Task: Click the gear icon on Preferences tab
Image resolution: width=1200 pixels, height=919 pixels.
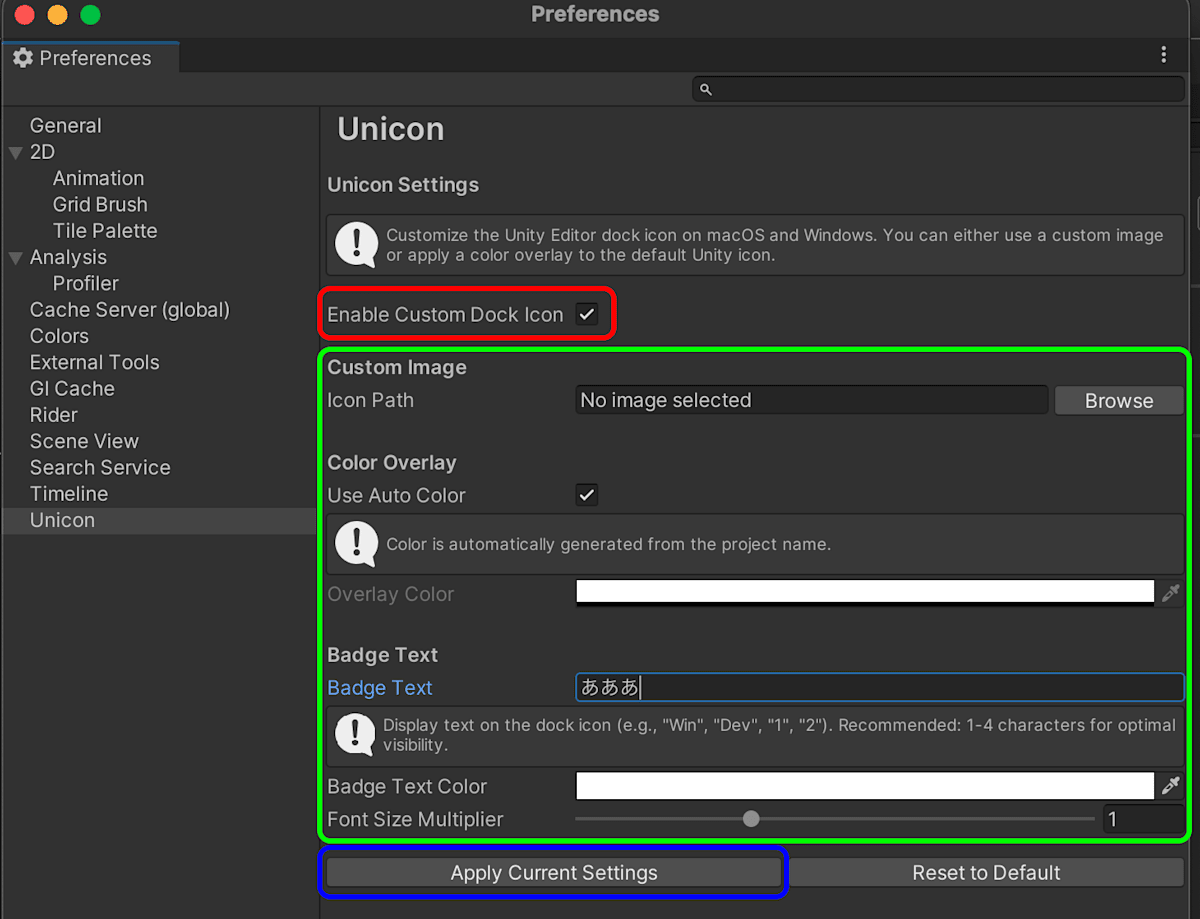Action: 23,58
